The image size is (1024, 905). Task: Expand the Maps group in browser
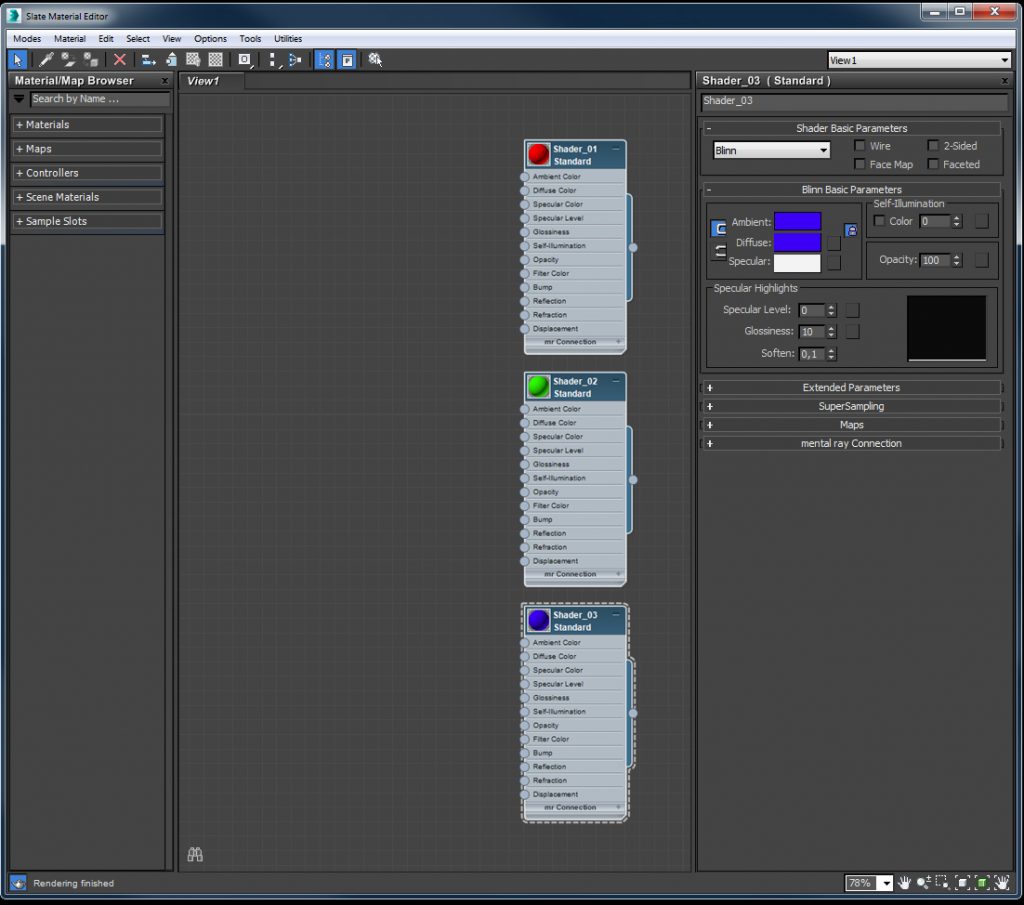tap(87, 148)
